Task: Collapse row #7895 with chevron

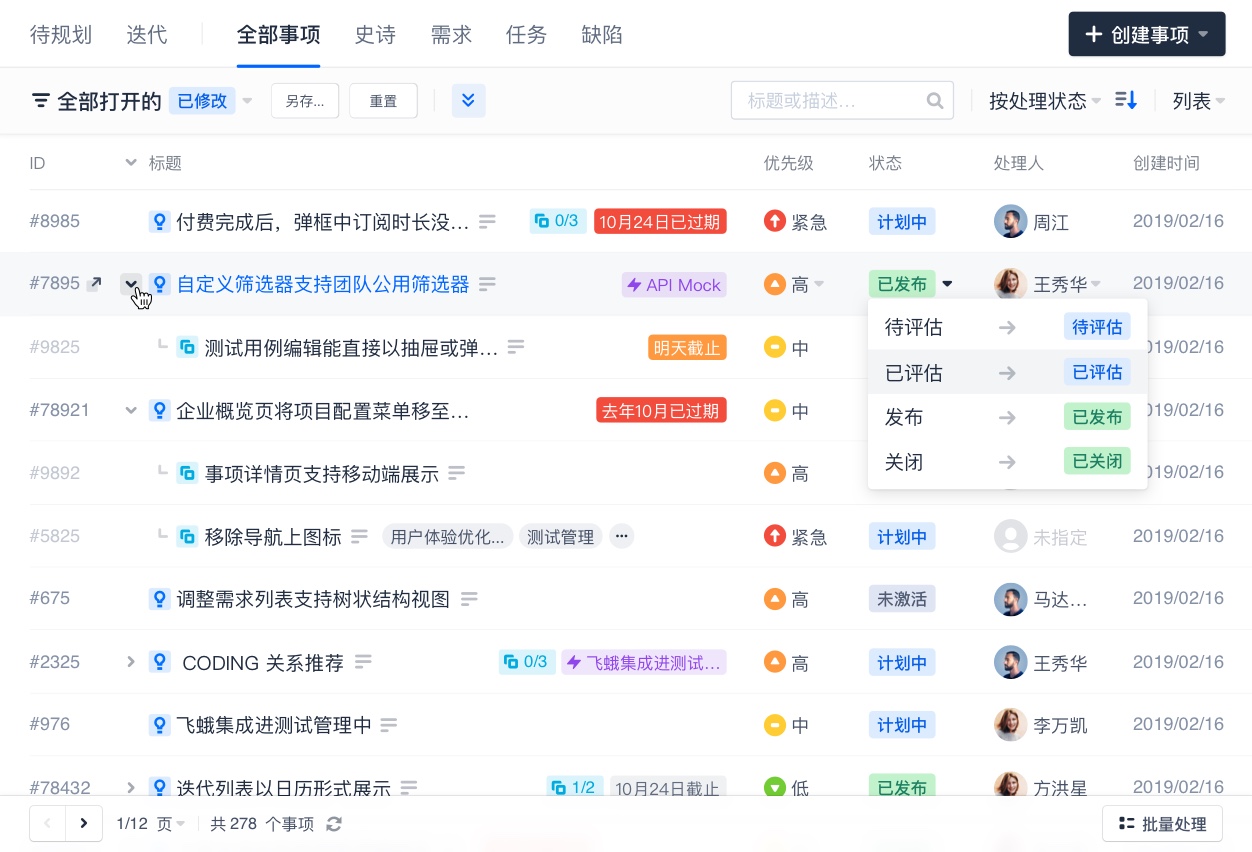Action: (130, 284)
